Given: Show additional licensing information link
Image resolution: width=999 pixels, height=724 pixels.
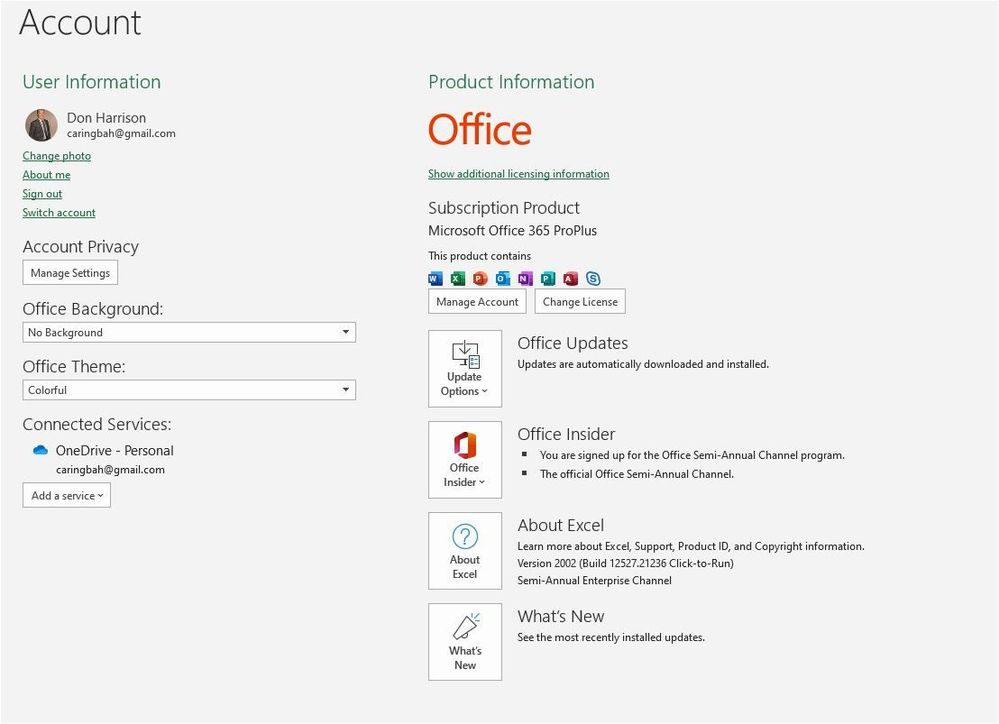Looking at the screenshot, I should (519, 173).
